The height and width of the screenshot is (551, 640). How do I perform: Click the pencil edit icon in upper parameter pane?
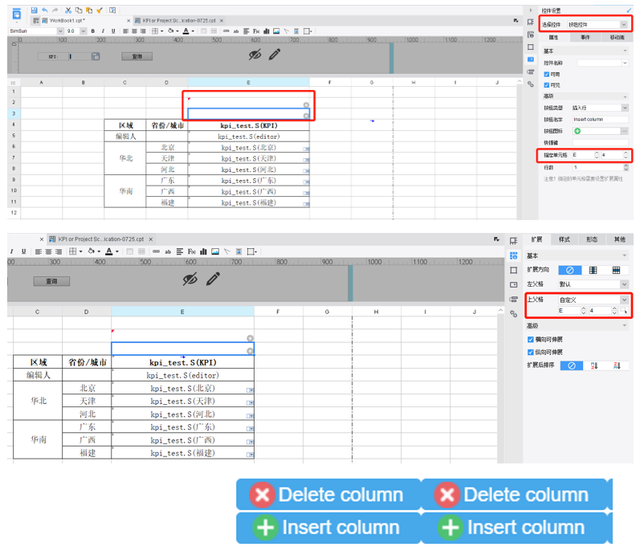273,54
